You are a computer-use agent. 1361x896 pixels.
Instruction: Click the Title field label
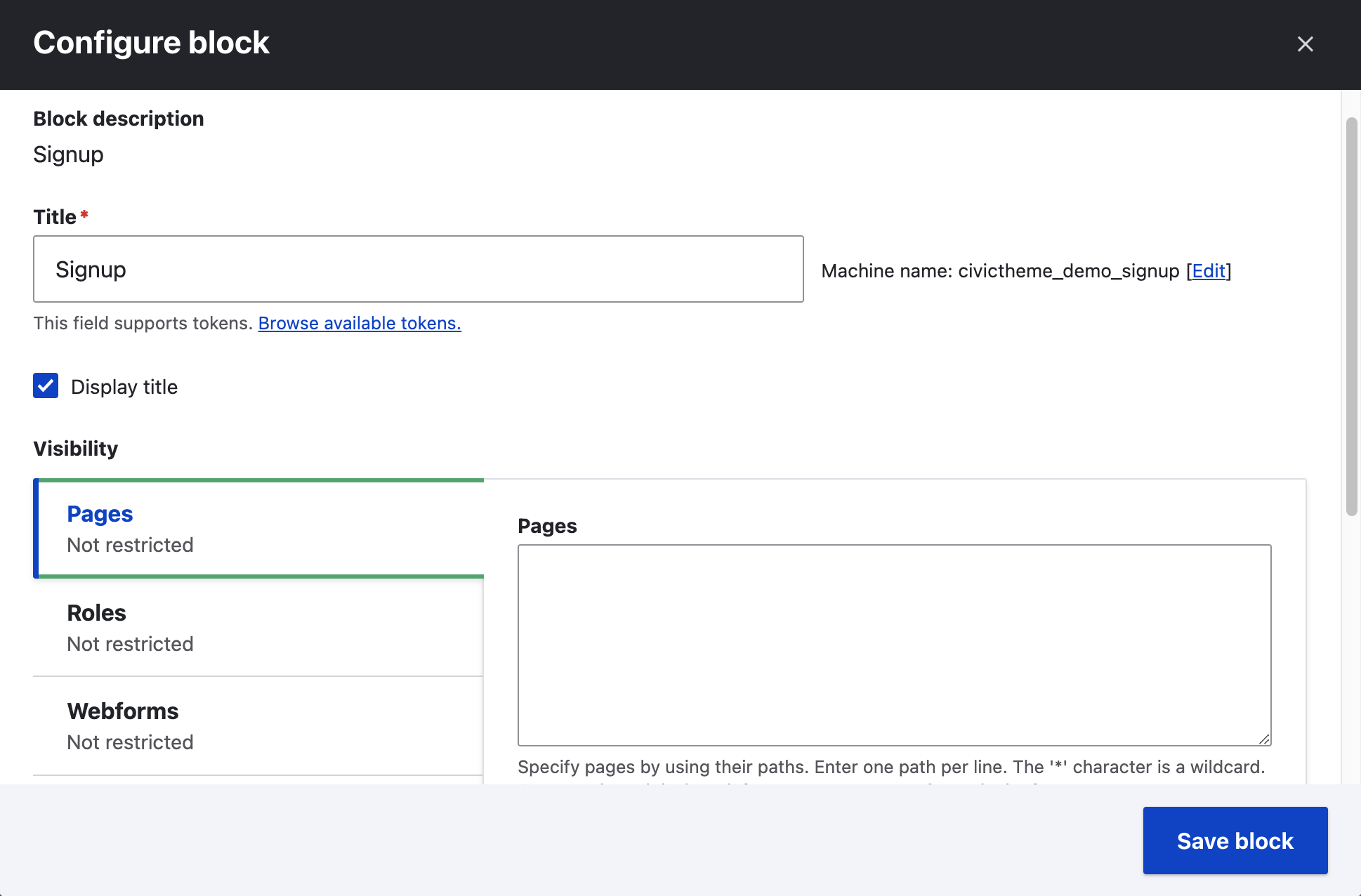[x=55, y=217]
